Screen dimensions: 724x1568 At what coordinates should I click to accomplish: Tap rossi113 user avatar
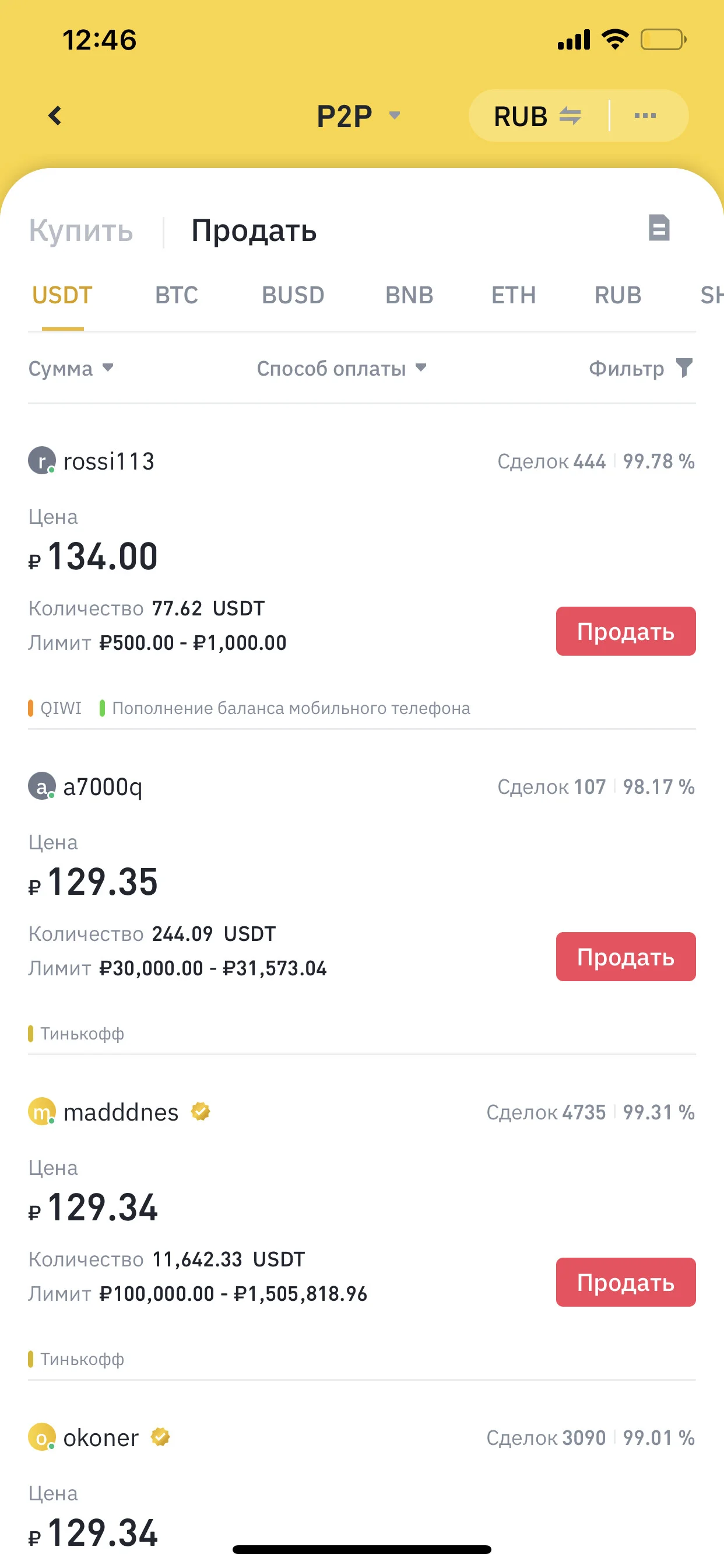[42, 461]
